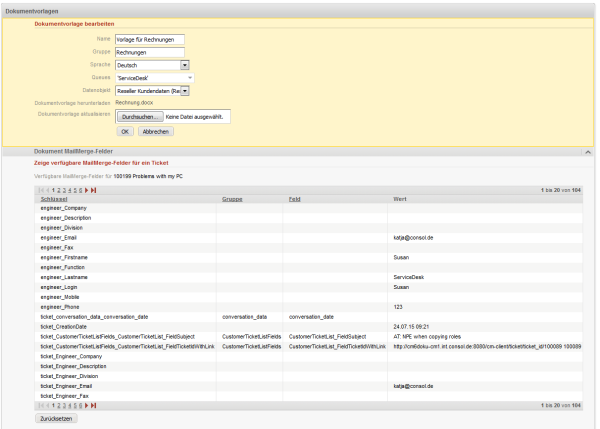This screenshot has height=429, width=600.
Task: Click last page arrow in bottom paginator
Action: point(94,405)
